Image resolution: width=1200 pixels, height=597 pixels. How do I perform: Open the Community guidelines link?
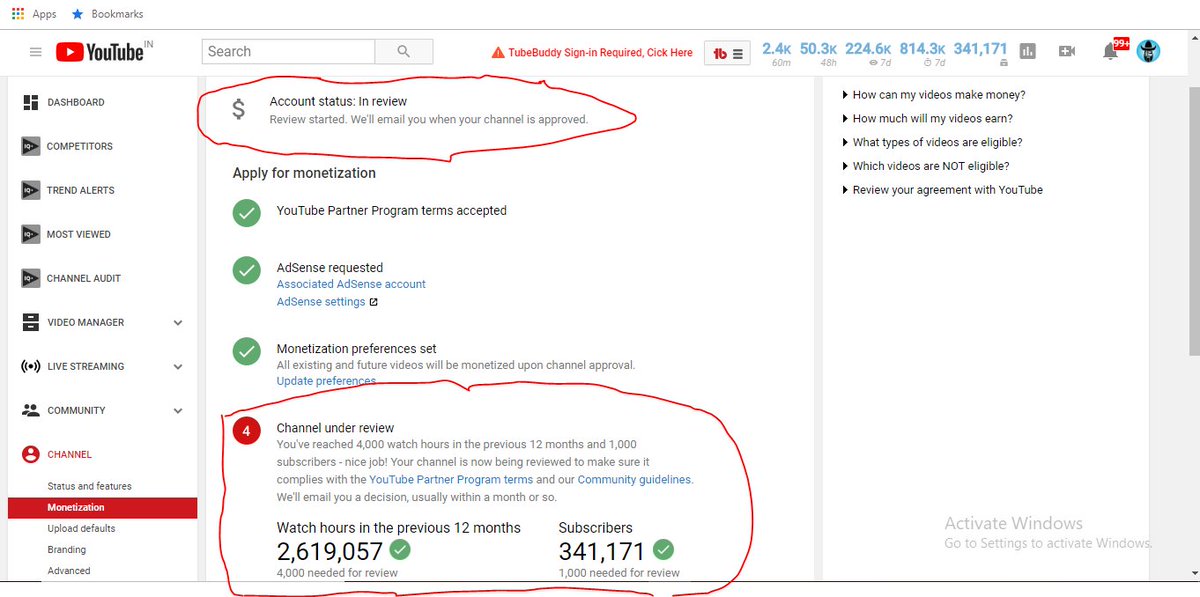pos(634,480)
